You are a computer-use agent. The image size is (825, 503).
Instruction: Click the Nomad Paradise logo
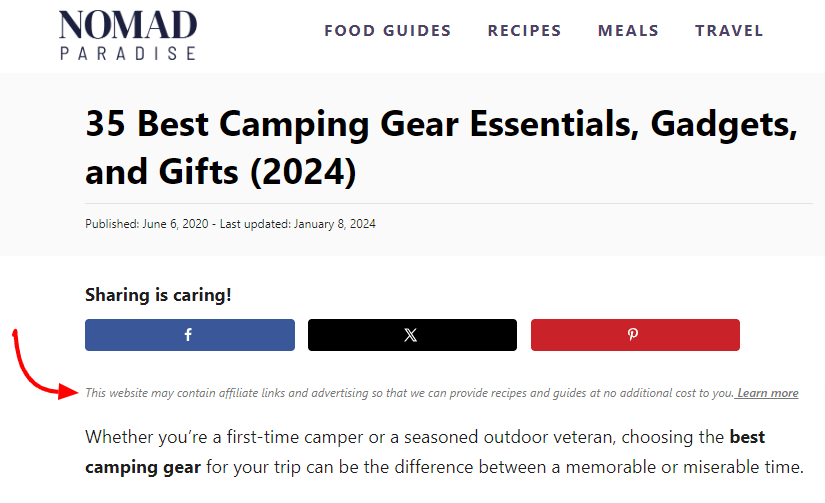point(128,35)
